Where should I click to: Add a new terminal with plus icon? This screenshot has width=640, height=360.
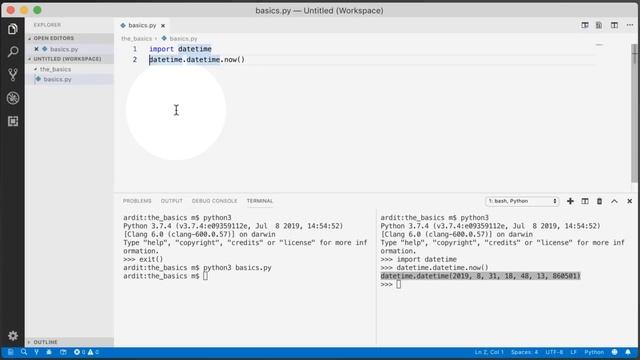click(x=570, y=201)
